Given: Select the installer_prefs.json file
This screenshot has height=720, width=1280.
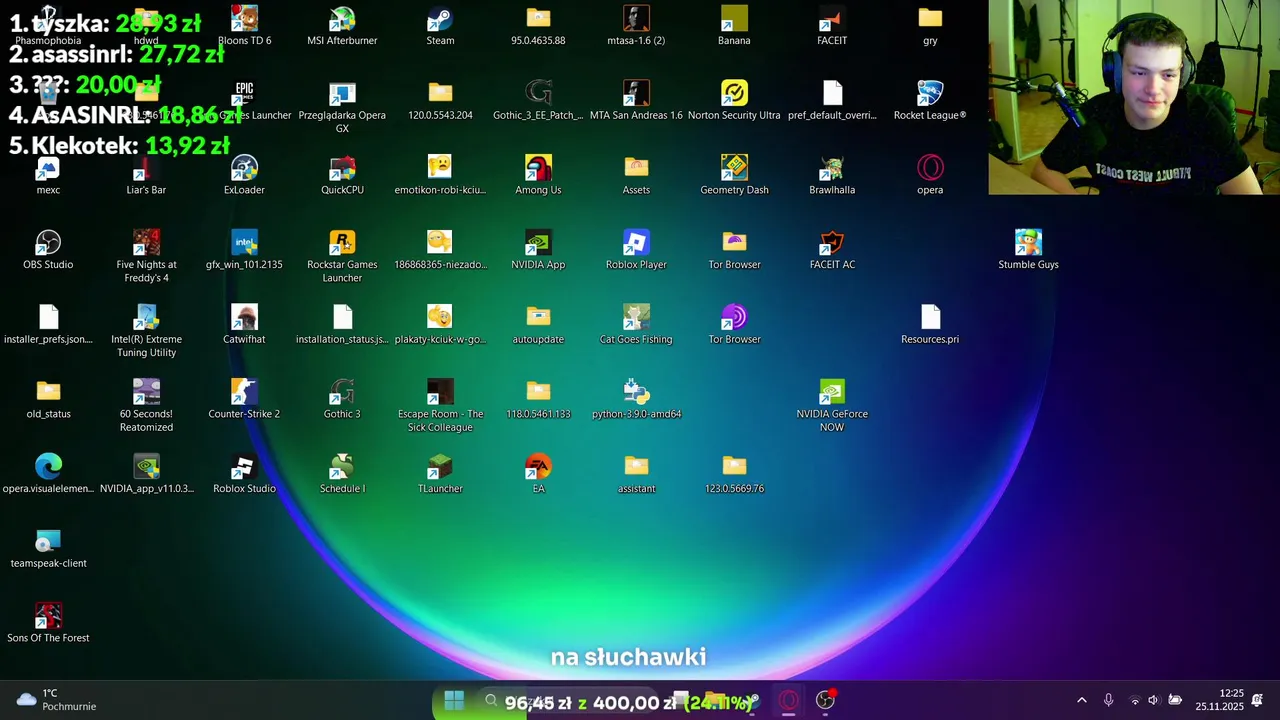Looking at the screenshot, I should click(x=48, y=325).
